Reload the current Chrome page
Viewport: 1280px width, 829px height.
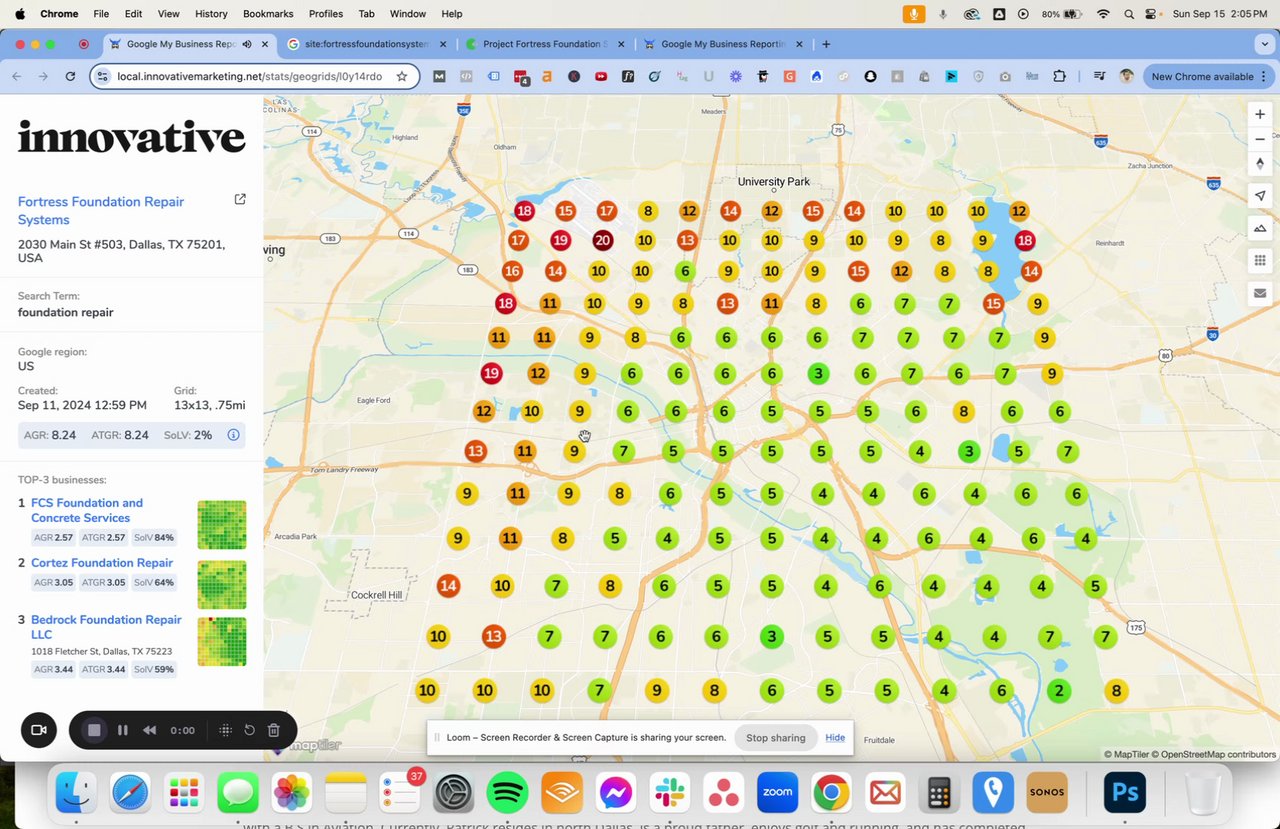point(70,76)
